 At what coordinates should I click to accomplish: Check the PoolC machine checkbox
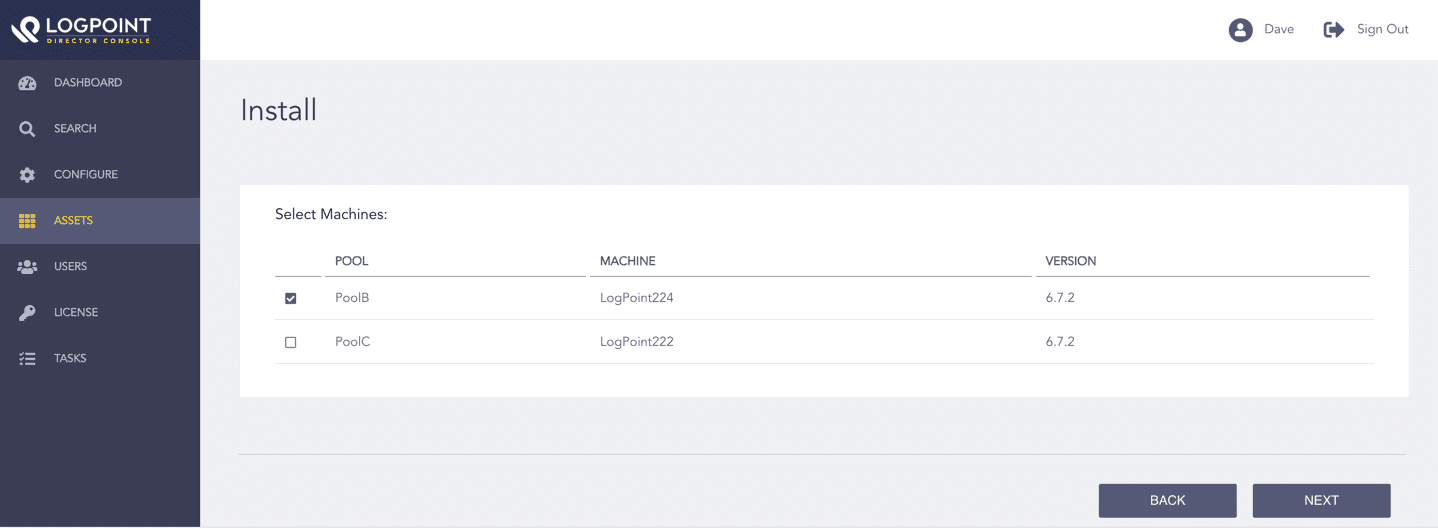coord(291,342)
